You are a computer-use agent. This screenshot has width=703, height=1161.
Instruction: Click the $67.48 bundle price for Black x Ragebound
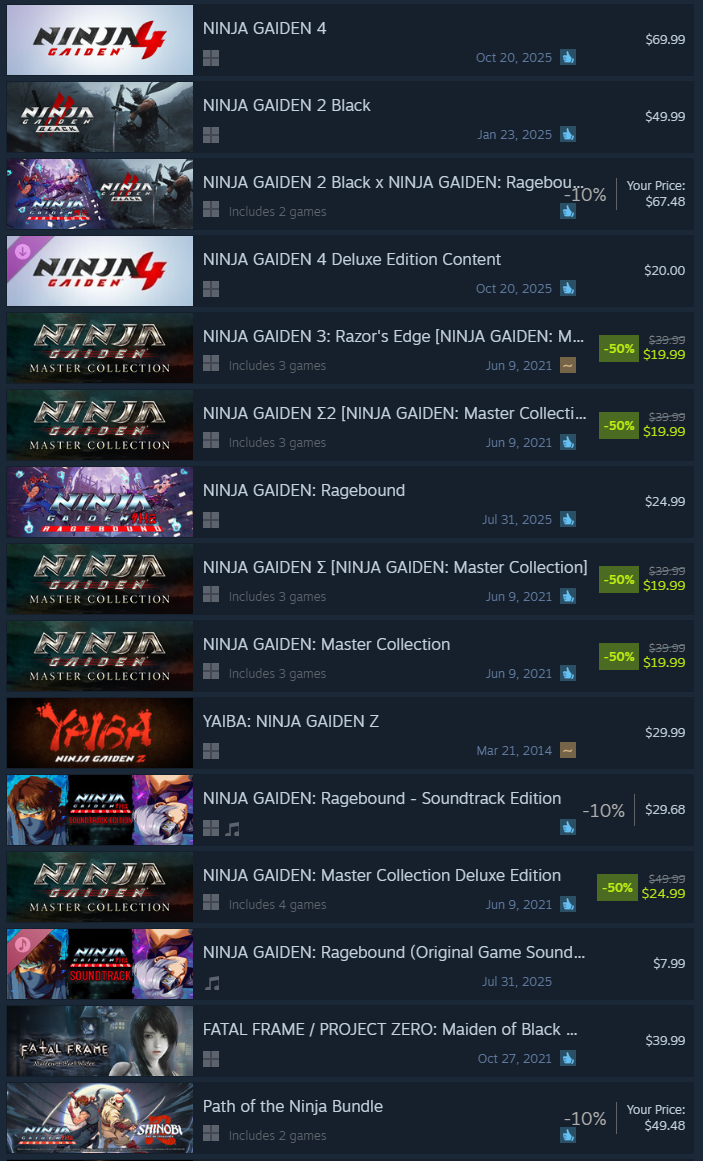[x=665, y=201]
